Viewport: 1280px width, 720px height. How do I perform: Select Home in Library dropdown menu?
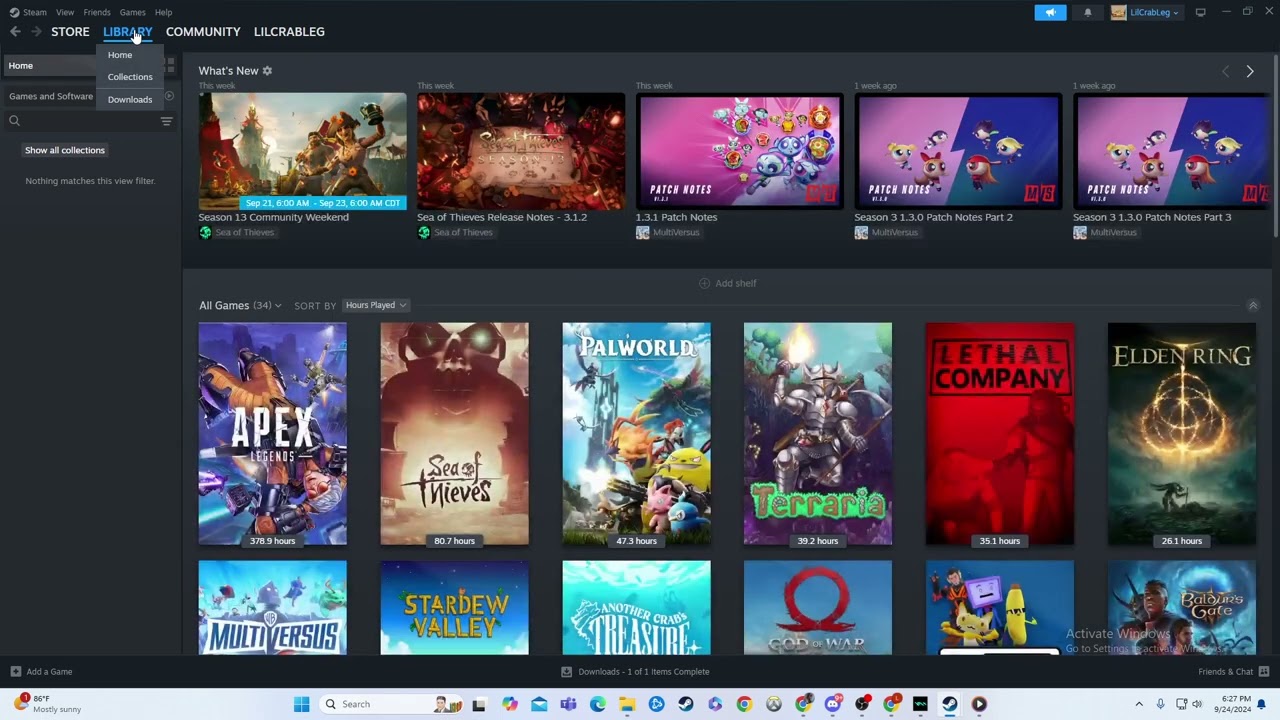click(120, 55)
